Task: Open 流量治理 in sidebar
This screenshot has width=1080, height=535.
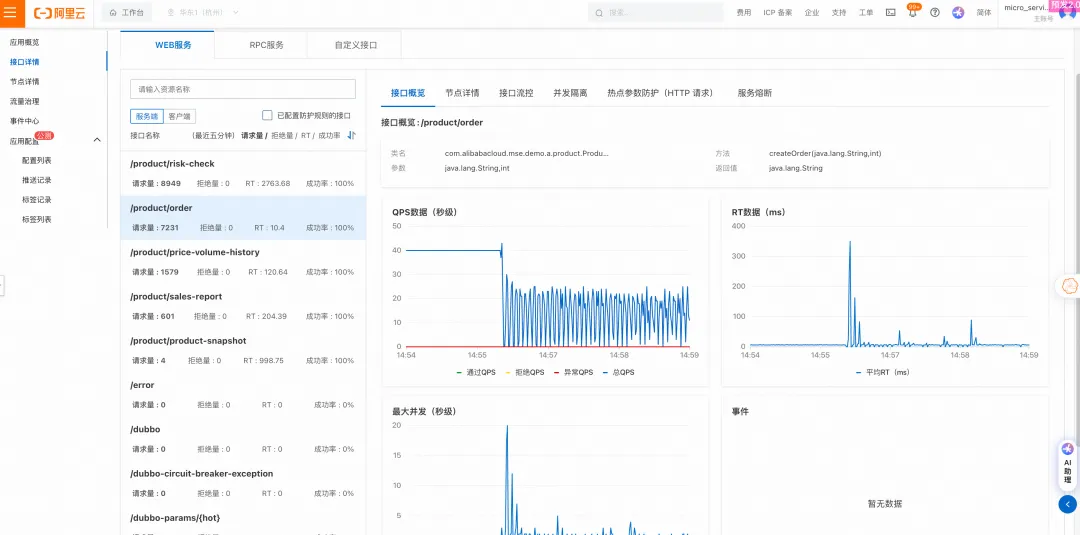Action: 25,101
